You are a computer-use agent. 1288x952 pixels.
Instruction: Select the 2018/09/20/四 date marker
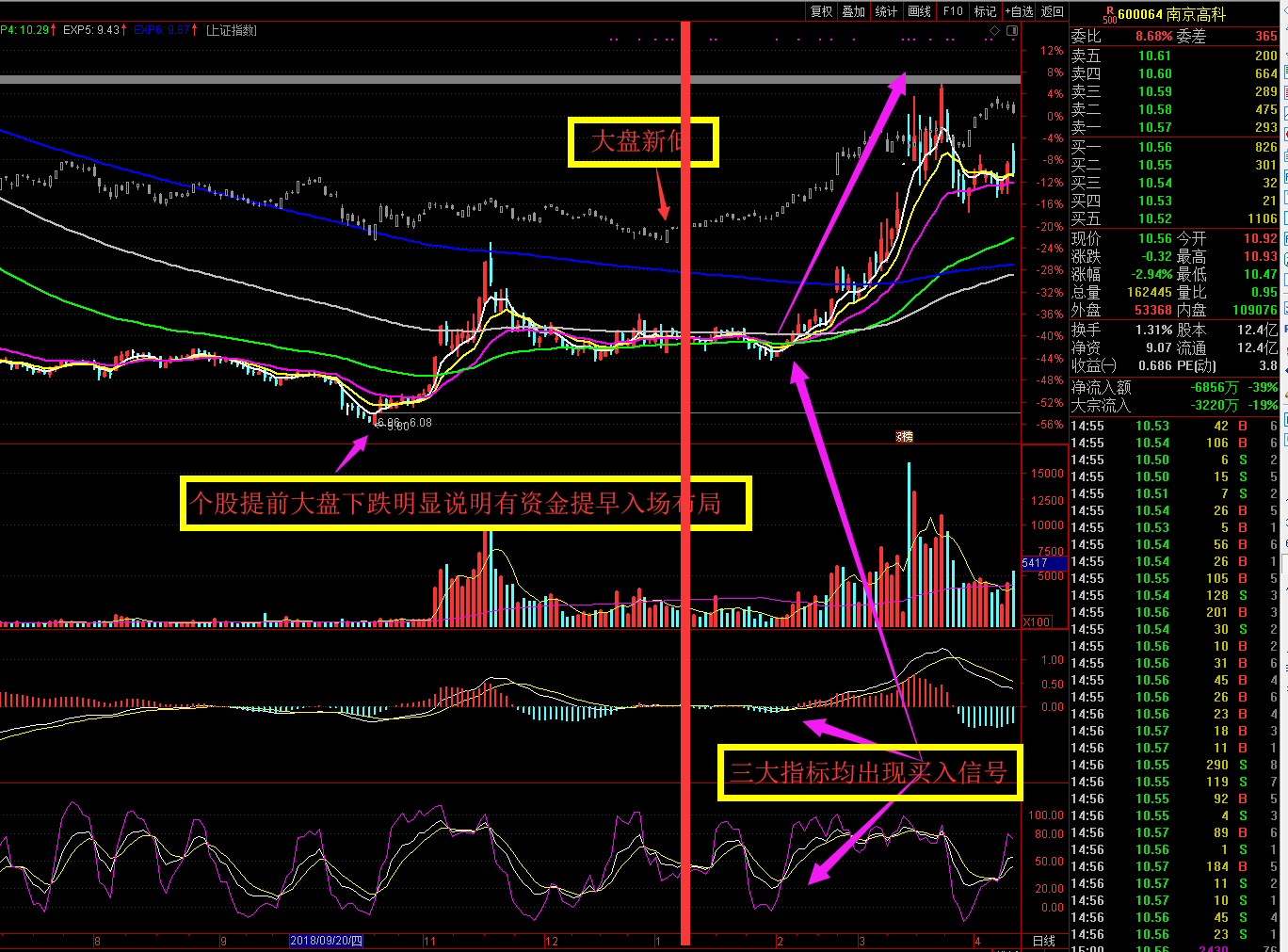326,941
